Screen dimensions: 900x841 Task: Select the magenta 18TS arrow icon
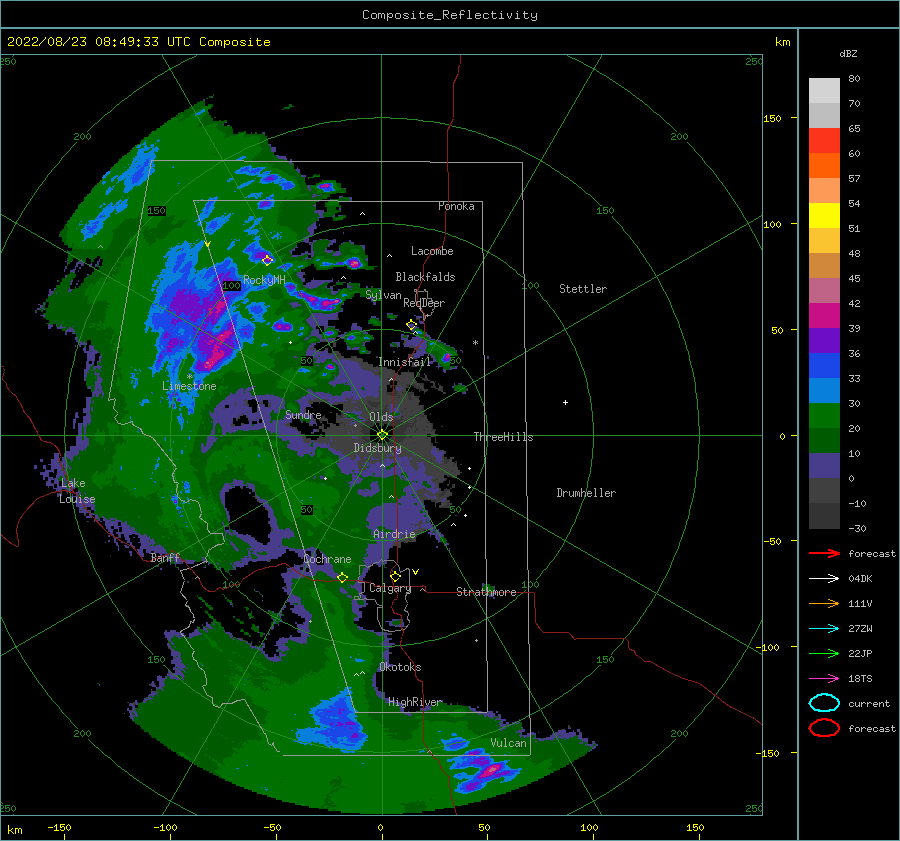(x=824, y=679)
